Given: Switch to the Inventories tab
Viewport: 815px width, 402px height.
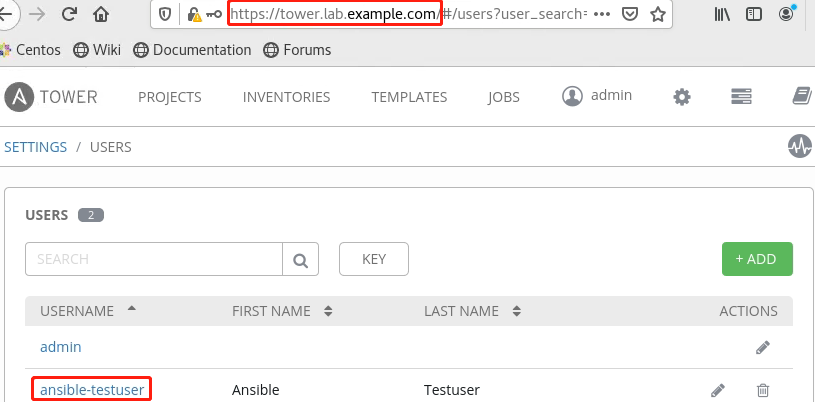Looking at the screenshot, I should 286,97.
